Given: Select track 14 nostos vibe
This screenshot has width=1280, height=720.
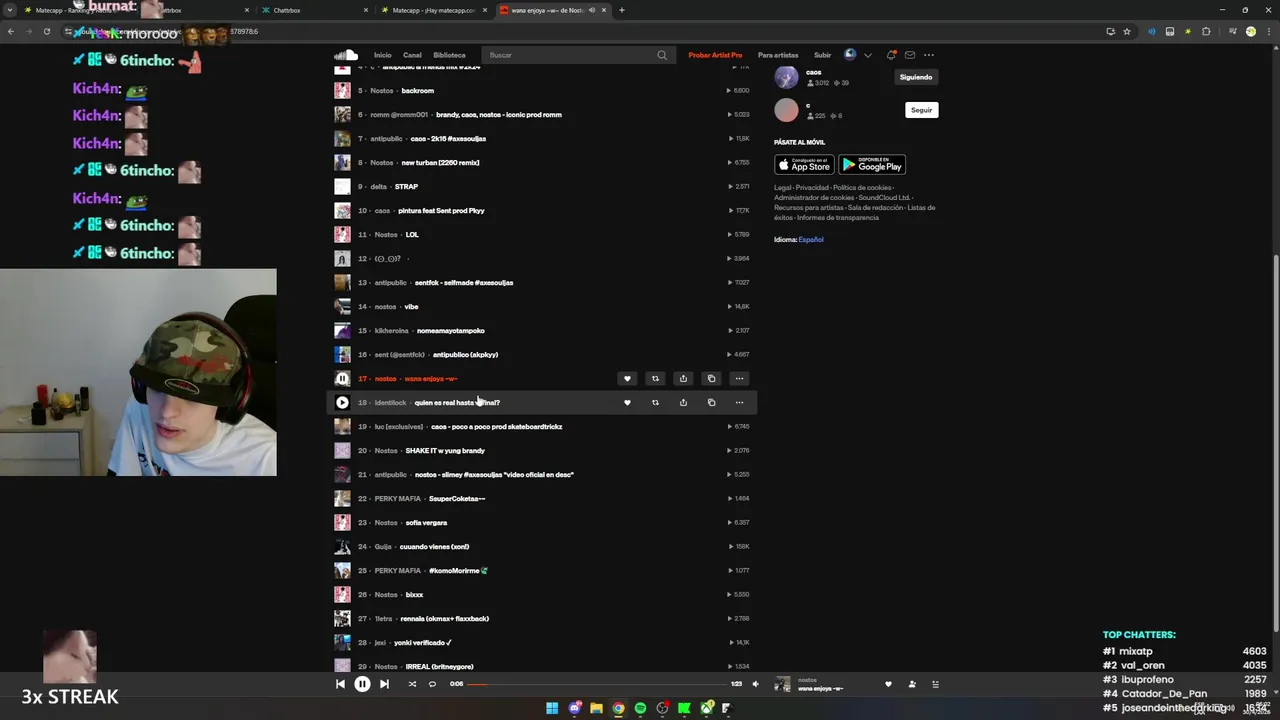Looking at the screenshot, I should [x=540, y=306].
